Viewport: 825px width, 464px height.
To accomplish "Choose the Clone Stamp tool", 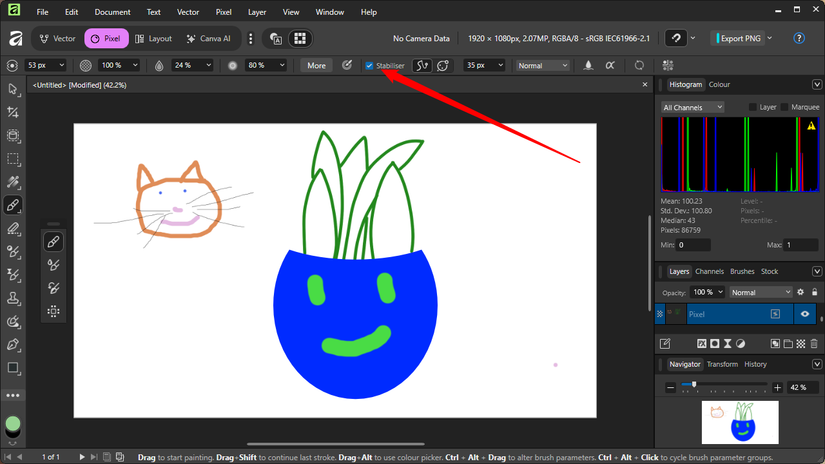I will (x=13, y=298).
